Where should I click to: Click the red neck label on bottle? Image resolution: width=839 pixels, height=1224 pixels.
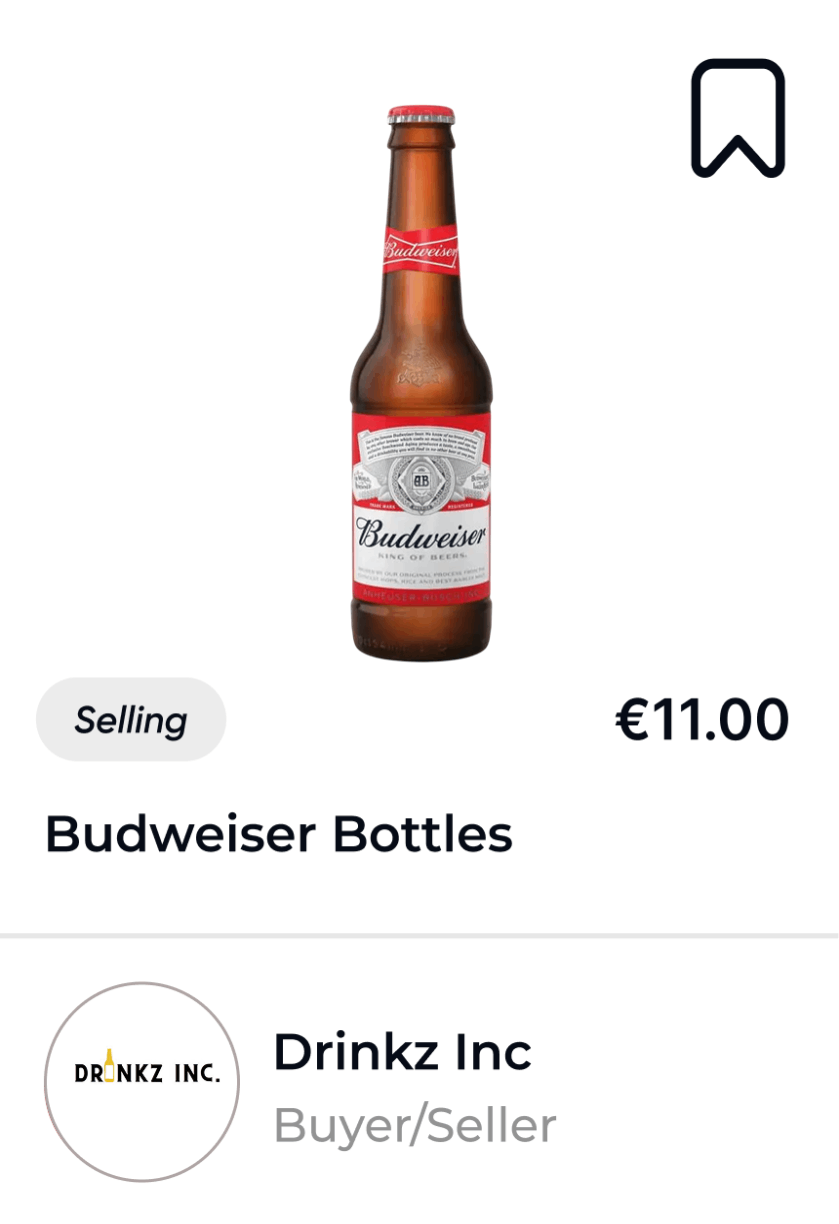pos(421,251)
